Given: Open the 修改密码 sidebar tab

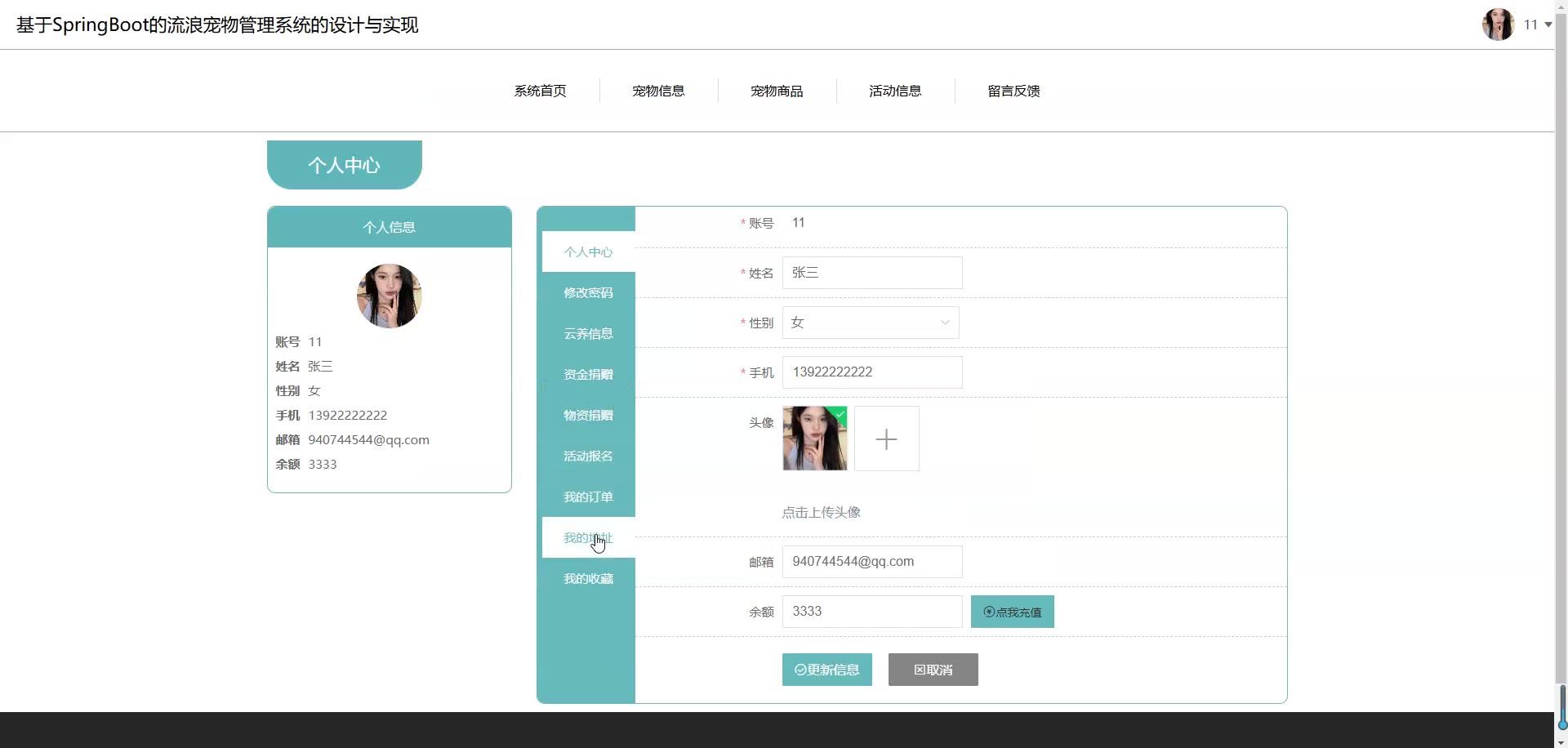Looking at the screenshot, I should [588, 292].
